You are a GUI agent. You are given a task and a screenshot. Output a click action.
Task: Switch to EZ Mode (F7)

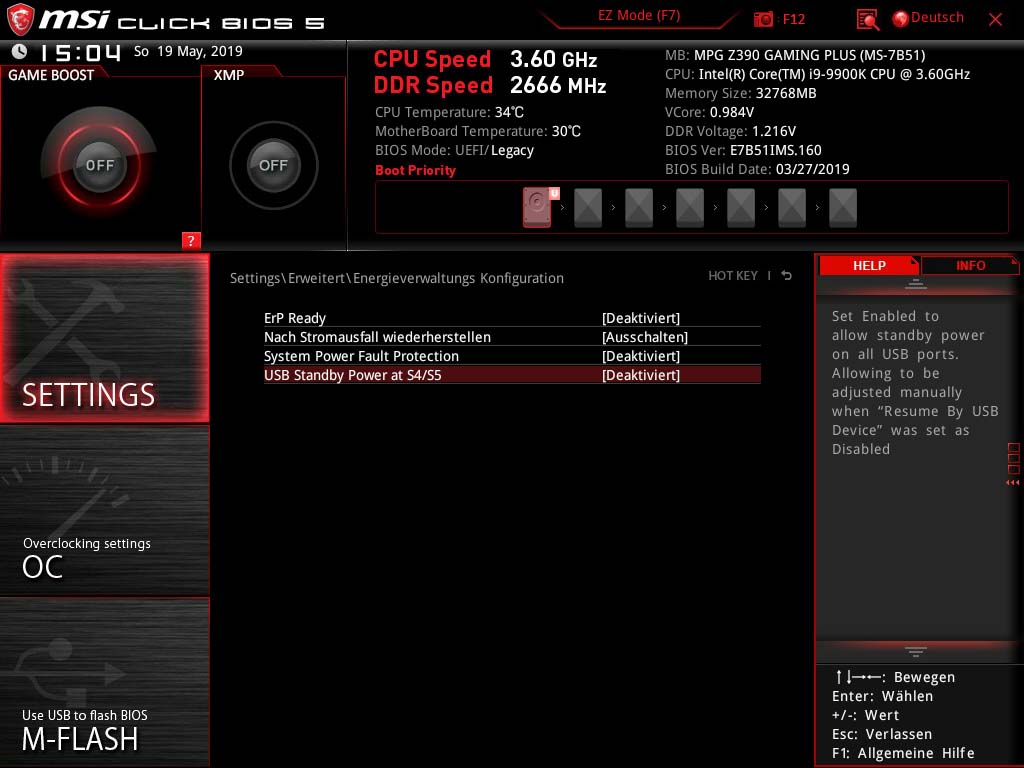click(639, 16)
